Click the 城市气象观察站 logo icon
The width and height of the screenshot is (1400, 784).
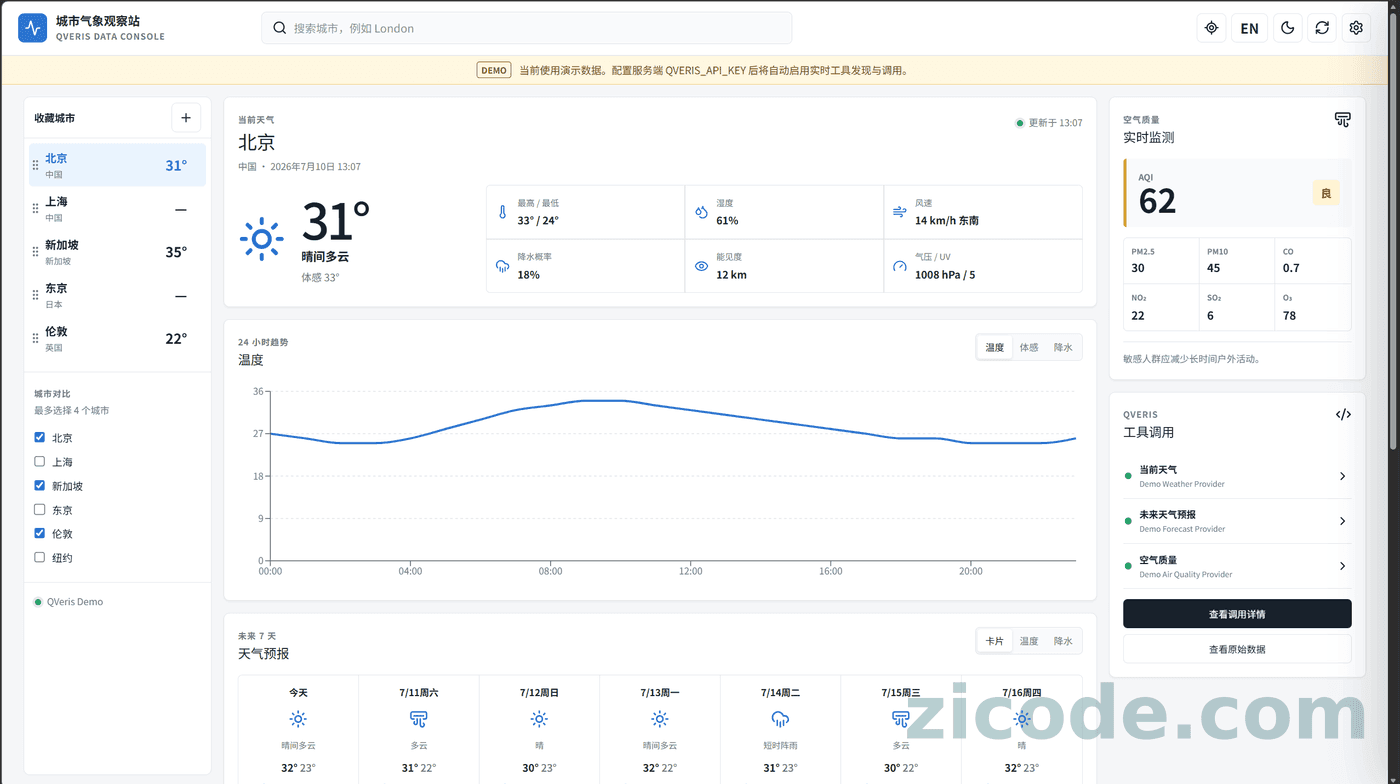(x=33, y=28)
